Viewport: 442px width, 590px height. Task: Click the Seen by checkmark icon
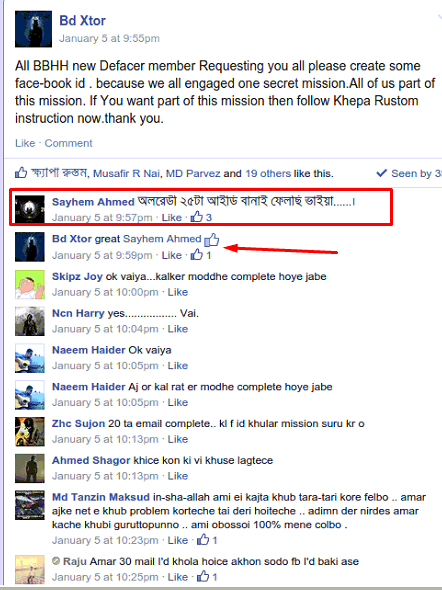coord(381,173)
